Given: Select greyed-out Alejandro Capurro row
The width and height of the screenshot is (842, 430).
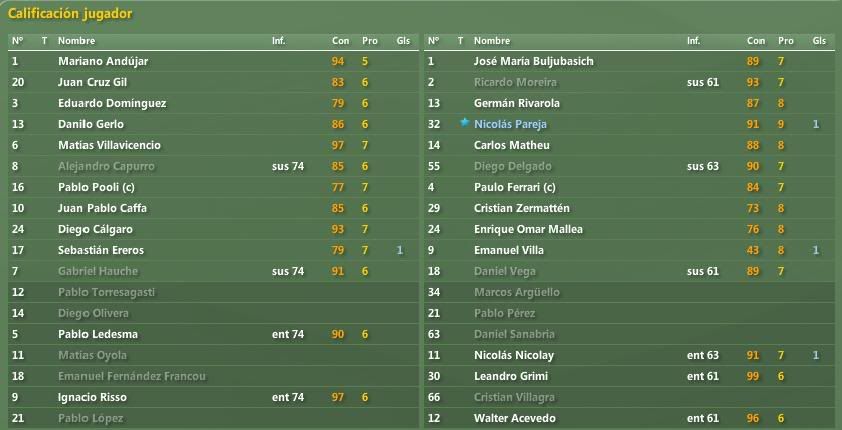Looking at the screenshot, I should [x=213, y=166].
